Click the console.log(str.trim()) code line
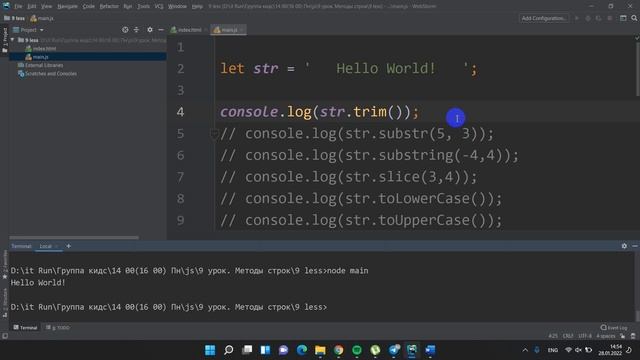Screen dimensions: 640x360 320,112
